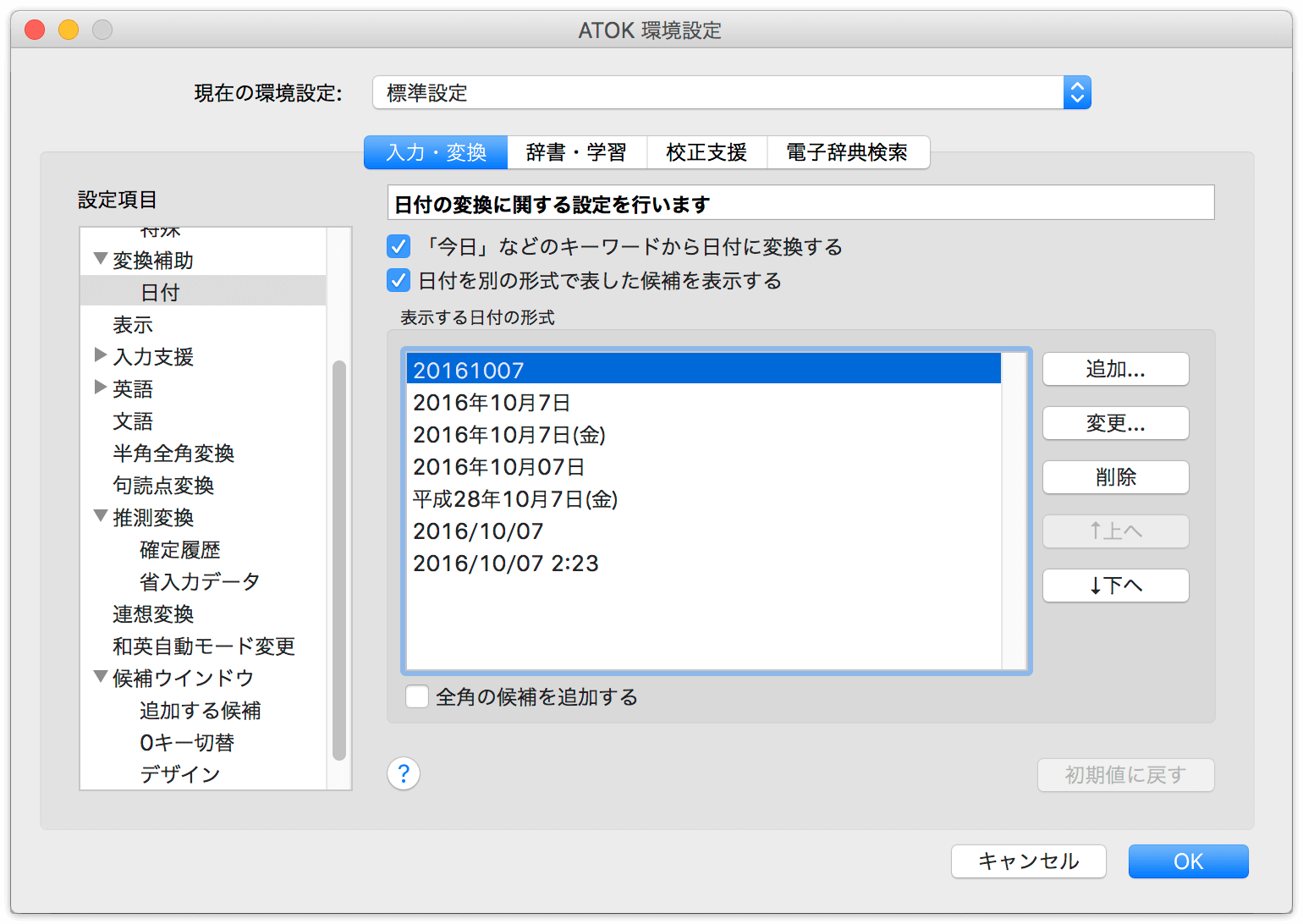Select date format 2016年10月7日
Image resolution: width=1303 pixels, height=924 pixels.
[704, 402]
